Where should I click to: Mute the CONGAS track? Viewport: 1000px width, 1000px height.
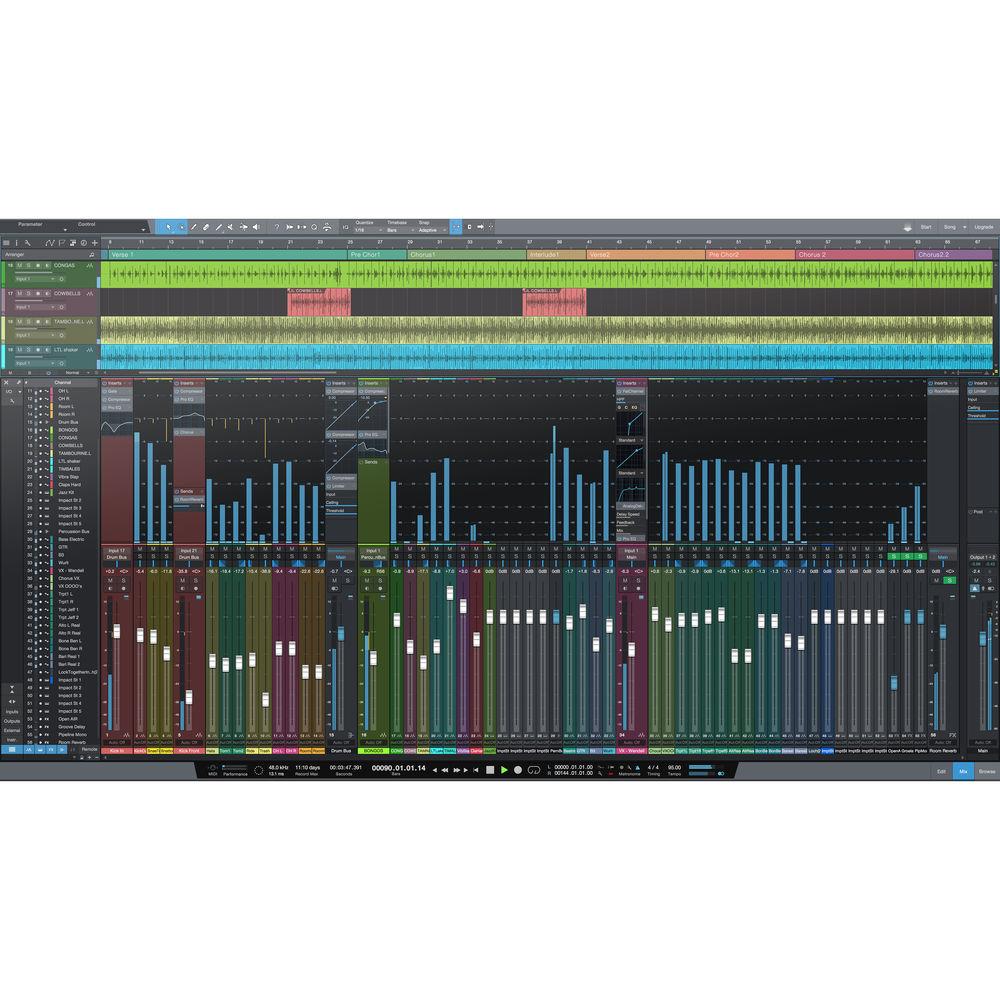pyautogui.click(x=19, y=265)
